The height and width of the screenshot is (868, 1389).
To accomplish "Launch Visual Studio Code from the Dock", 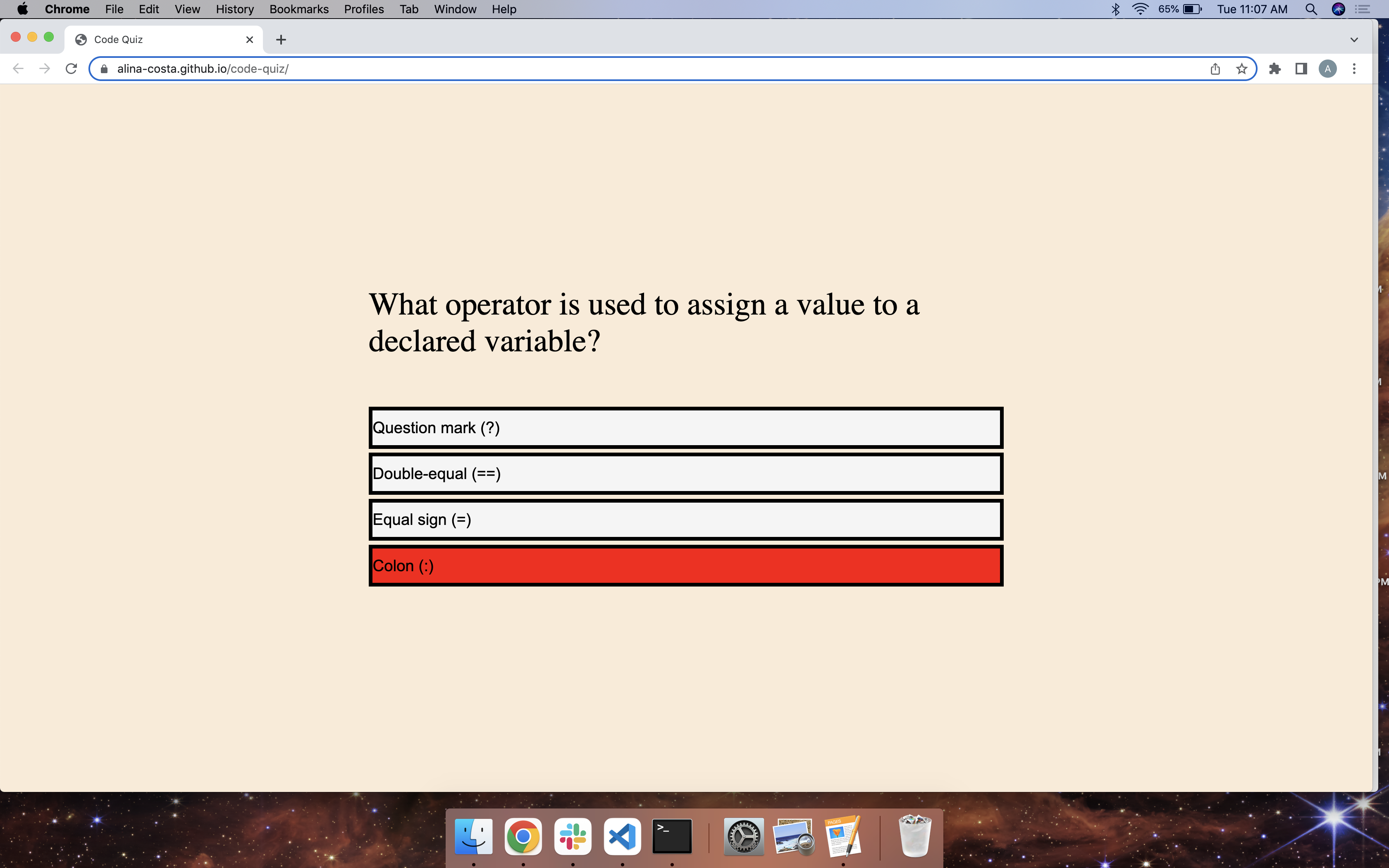I will point(622,837).
